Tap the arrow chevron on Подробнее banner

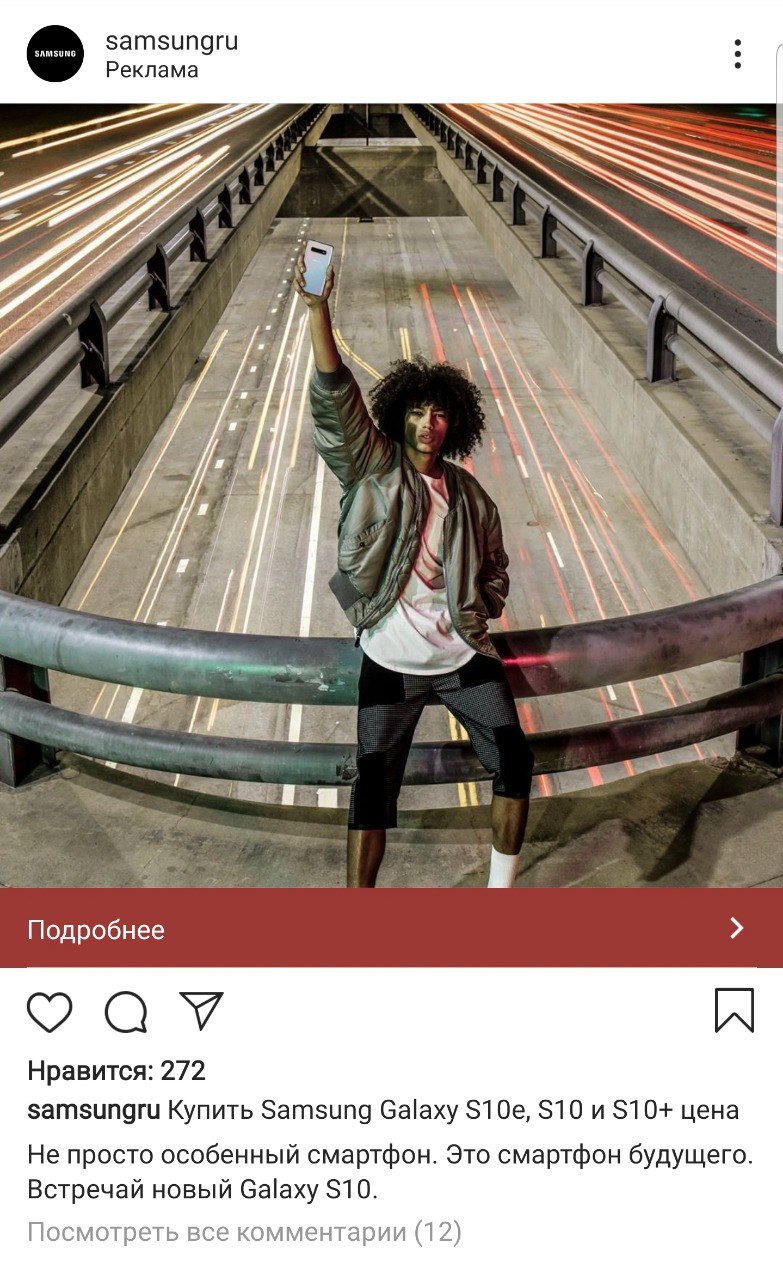[737, 928]
